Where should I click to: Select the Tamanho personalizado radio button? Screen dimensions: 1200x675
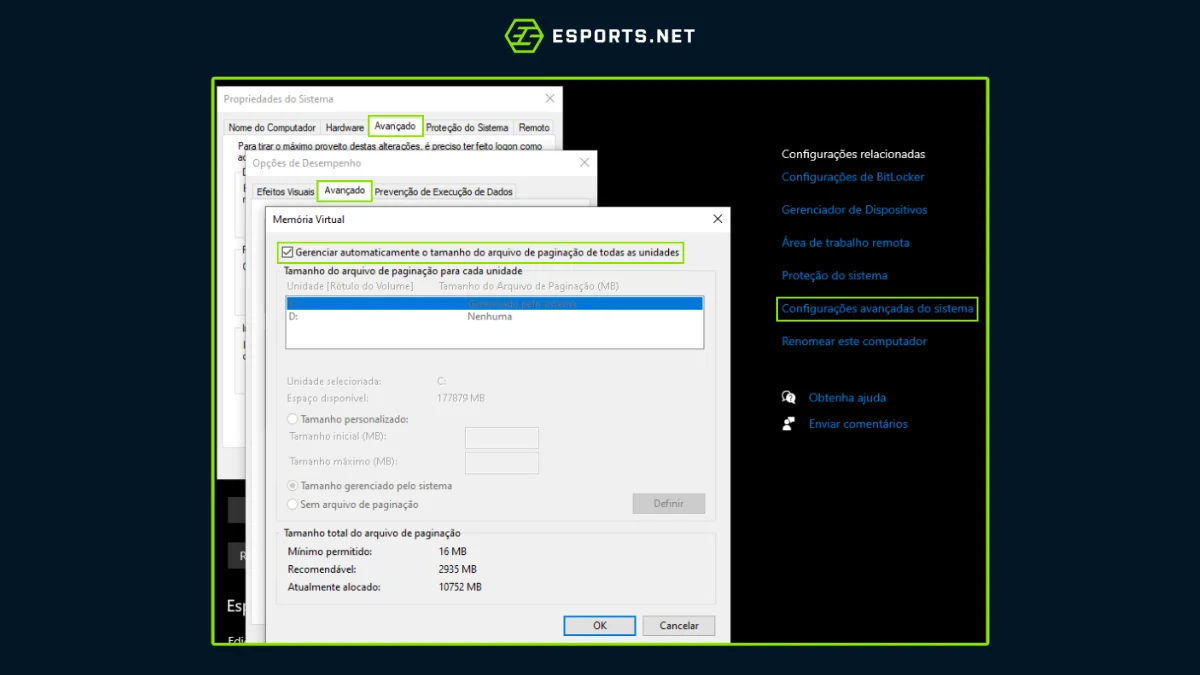(293, 419)
